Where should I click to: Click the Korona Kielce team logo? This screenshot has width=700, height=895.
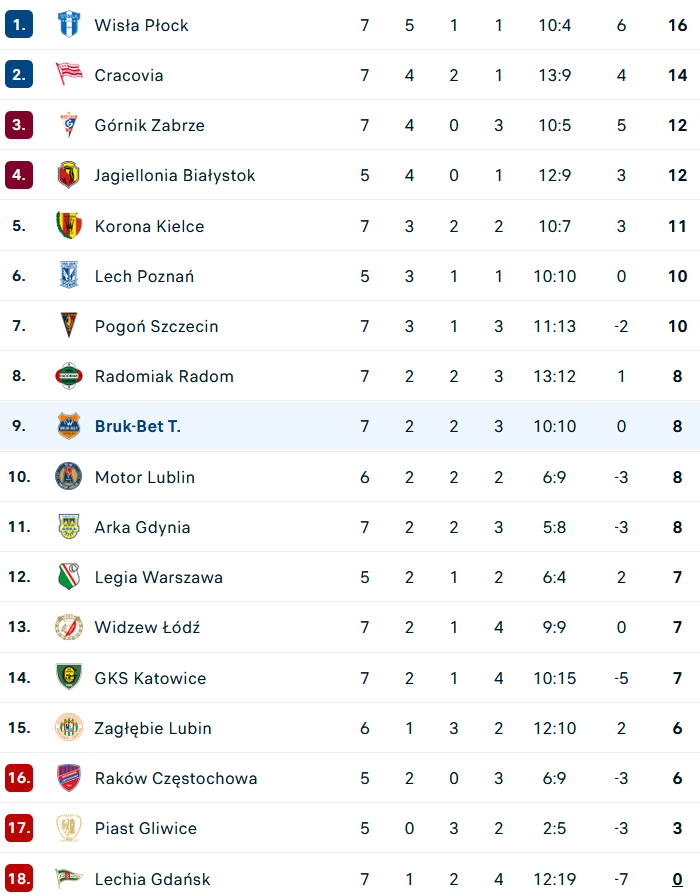(69, 225)
